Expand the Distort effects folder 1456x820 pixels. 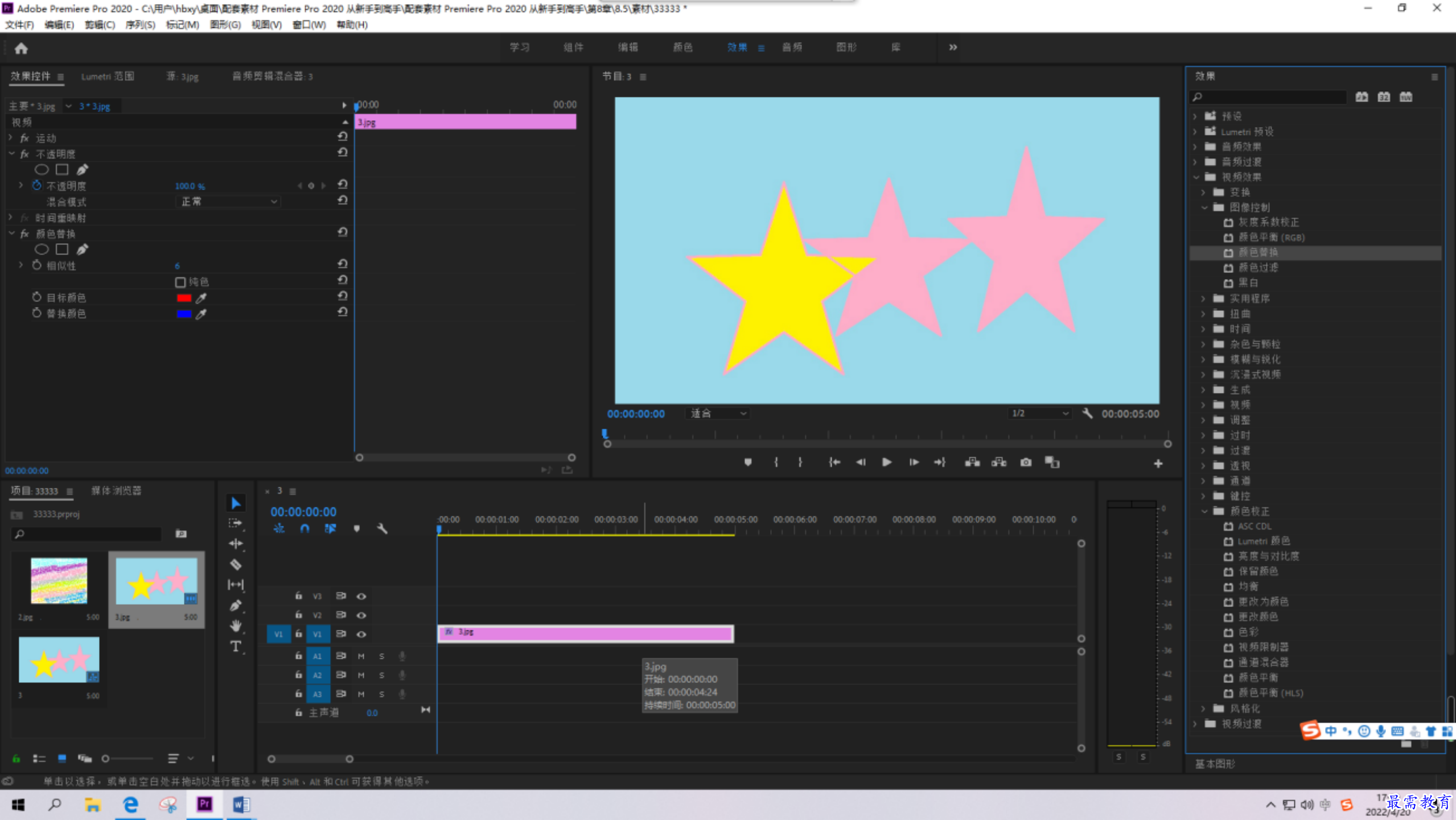tap(1204, 314)
